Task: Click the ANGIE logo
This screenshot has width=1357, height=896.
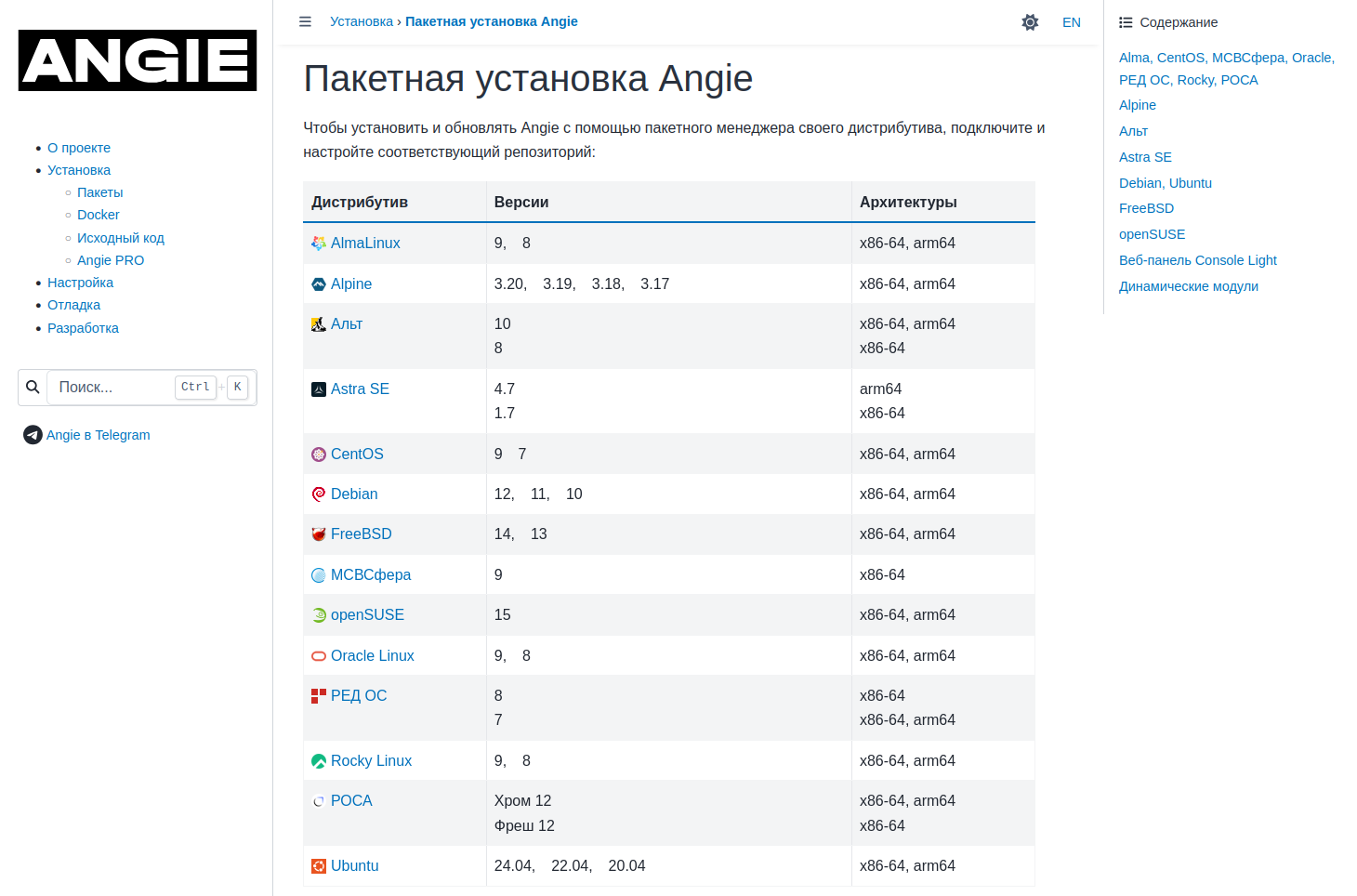Action: click(138, 60)
